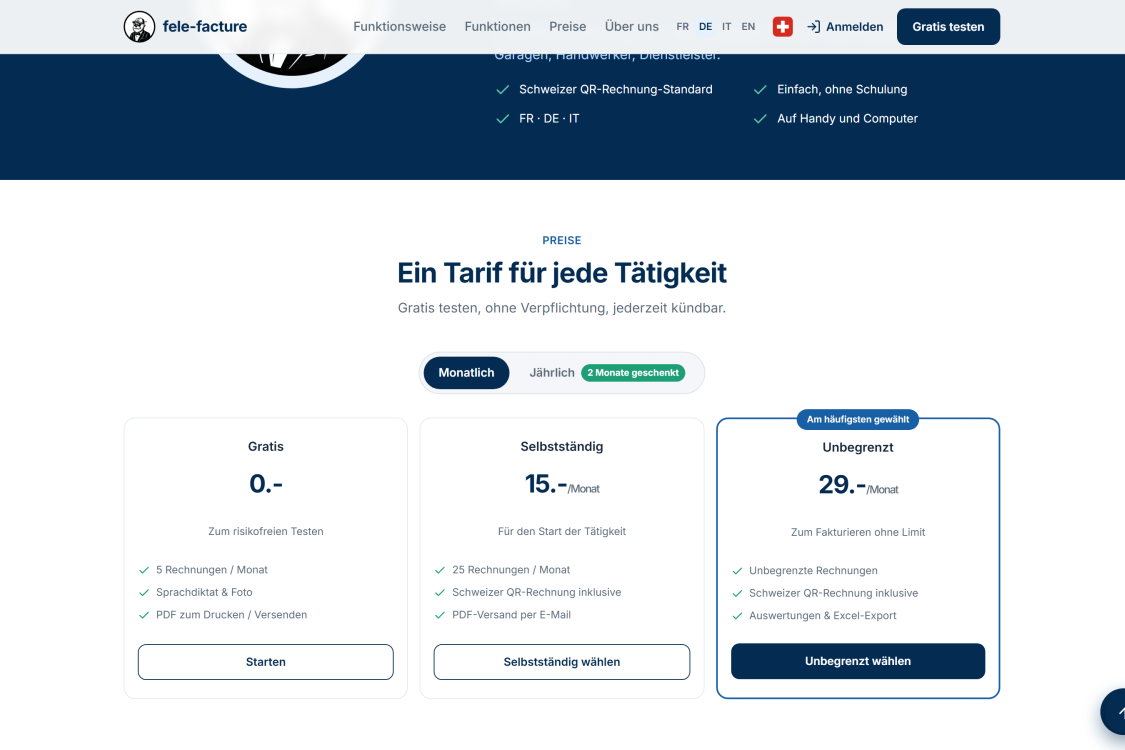The image size is (1125, 750).
Task: Click the text Zum risikofreien Testen
Action: (265, 531)
